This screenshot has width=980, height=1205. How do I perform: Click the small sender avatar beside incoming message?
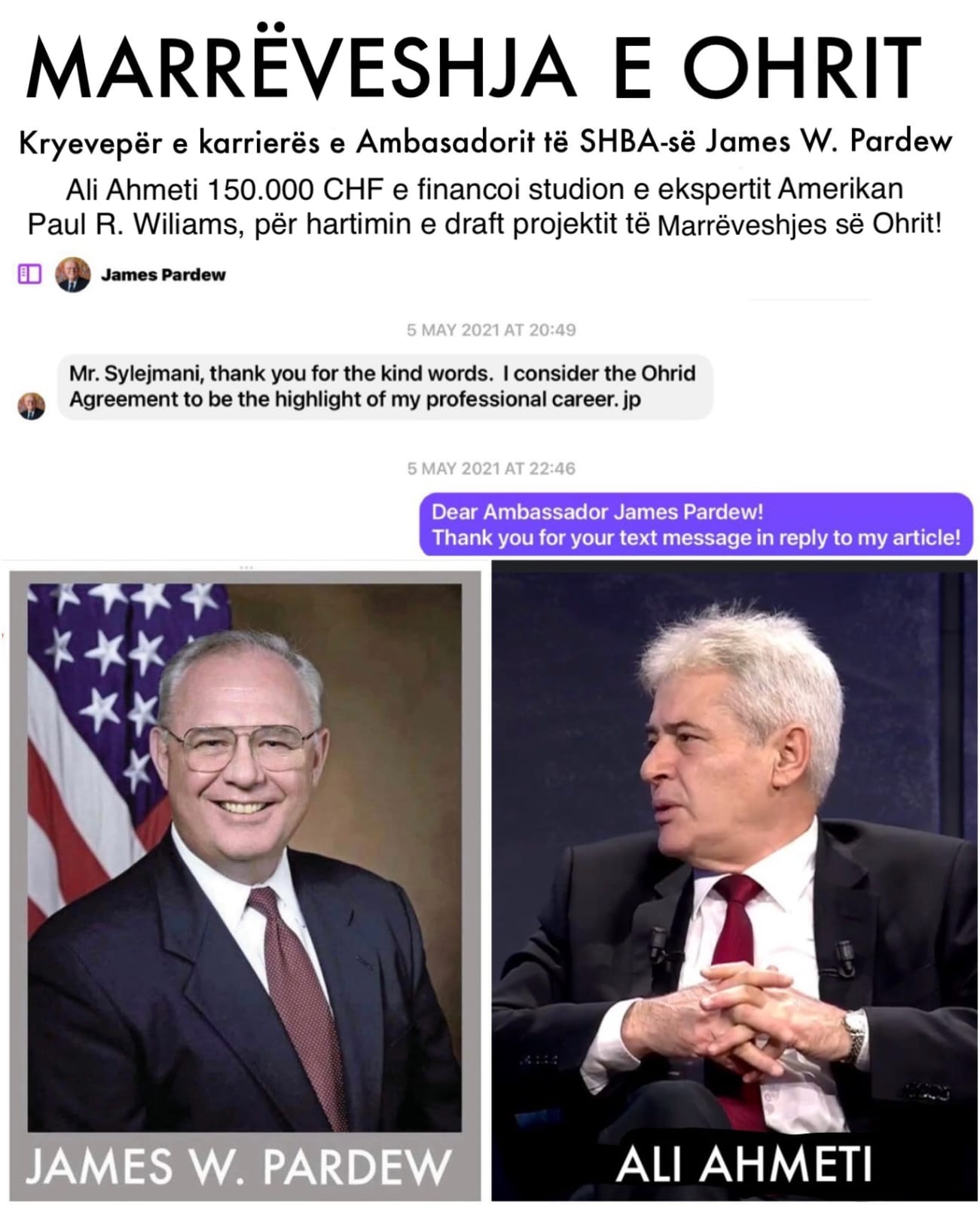(x=31, y=406)
